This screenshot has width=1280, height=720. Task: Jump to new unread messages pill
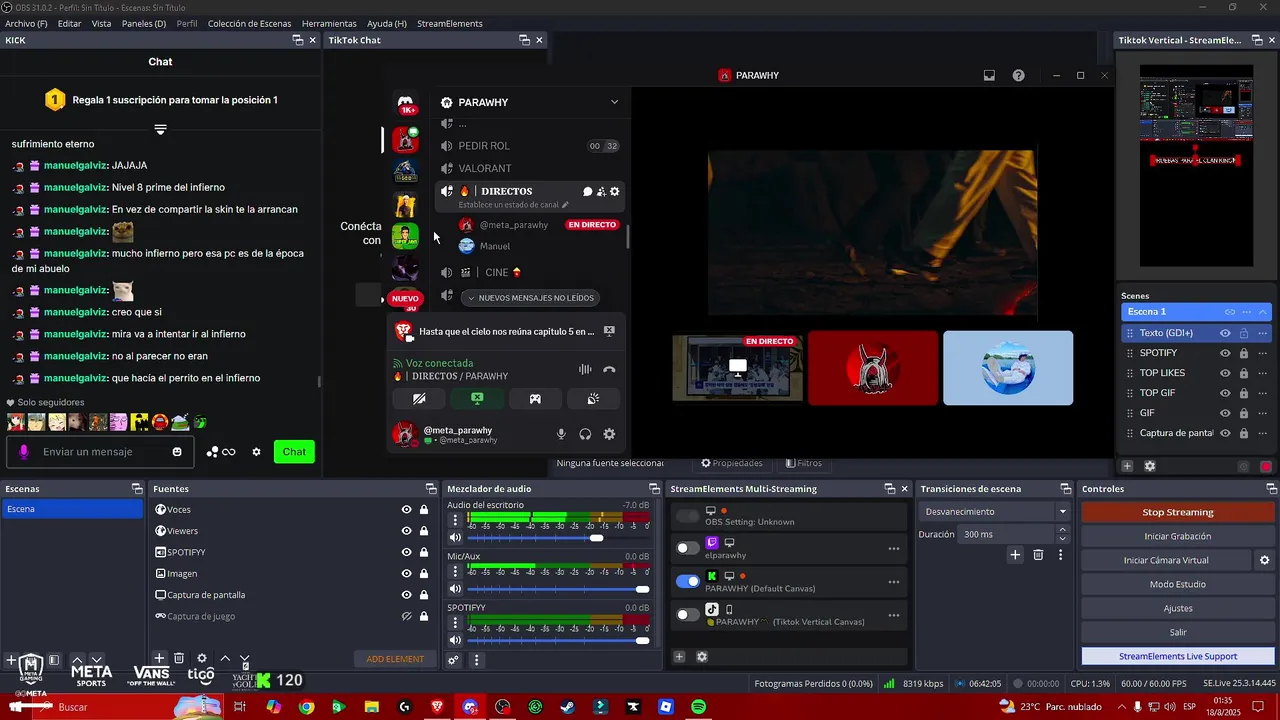pyautogui.click(x=531, y=298)
